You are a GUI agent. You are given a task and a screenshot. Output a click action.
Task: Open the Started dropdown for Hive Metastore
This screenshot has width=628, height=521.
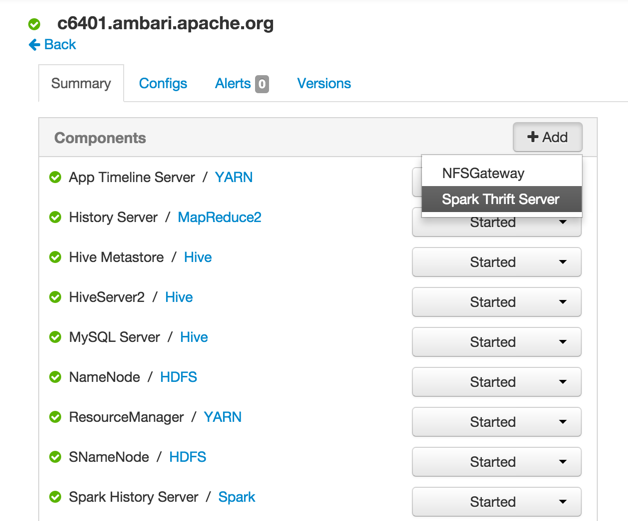(496, 262)
